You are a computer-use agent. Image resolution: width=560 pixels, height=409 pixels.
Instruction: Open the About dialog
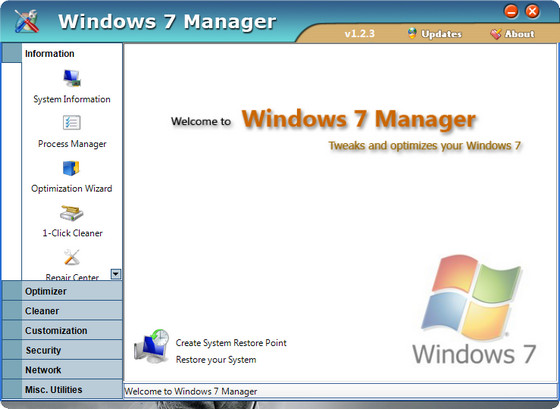click(512, 34)
